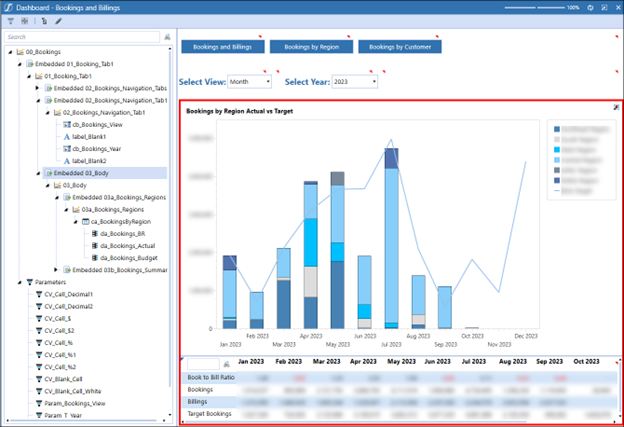Open the Select Year dropdown showing 2023

[x=355, y=82]
